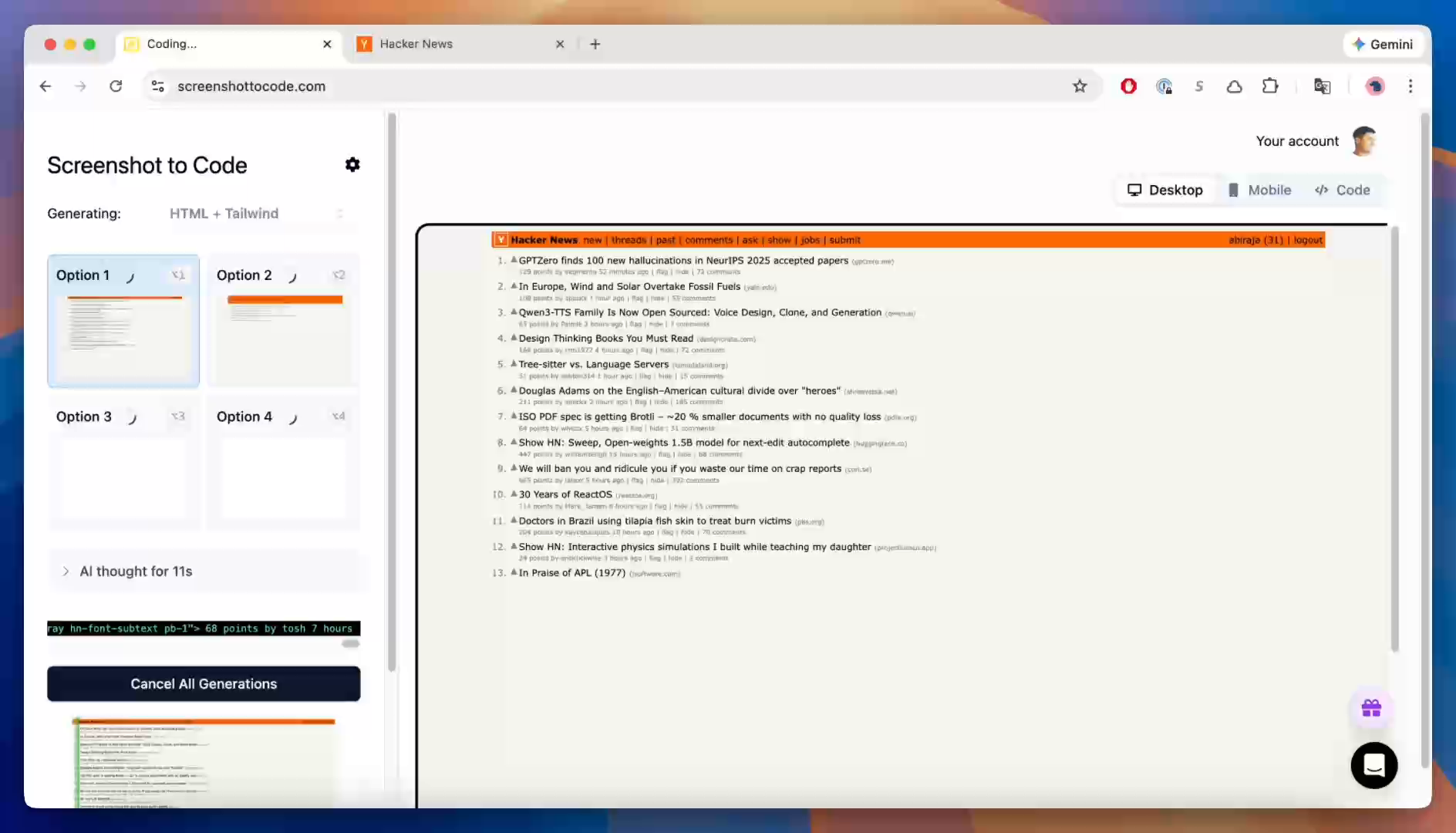Click the past link in Hacker News header
The height and width of the screenshot is (833, 1456).
pos(666,240)
